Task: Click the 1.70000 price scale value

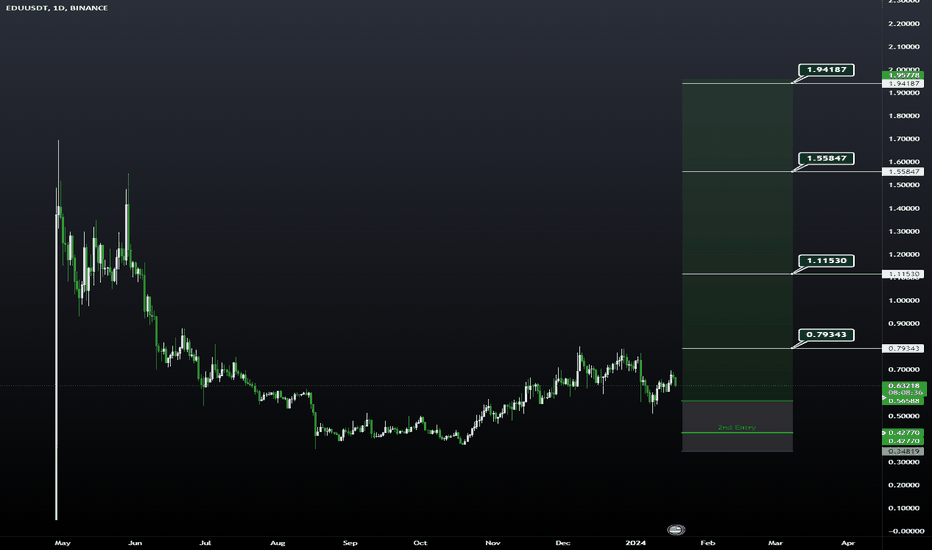Action: (903, 139)
